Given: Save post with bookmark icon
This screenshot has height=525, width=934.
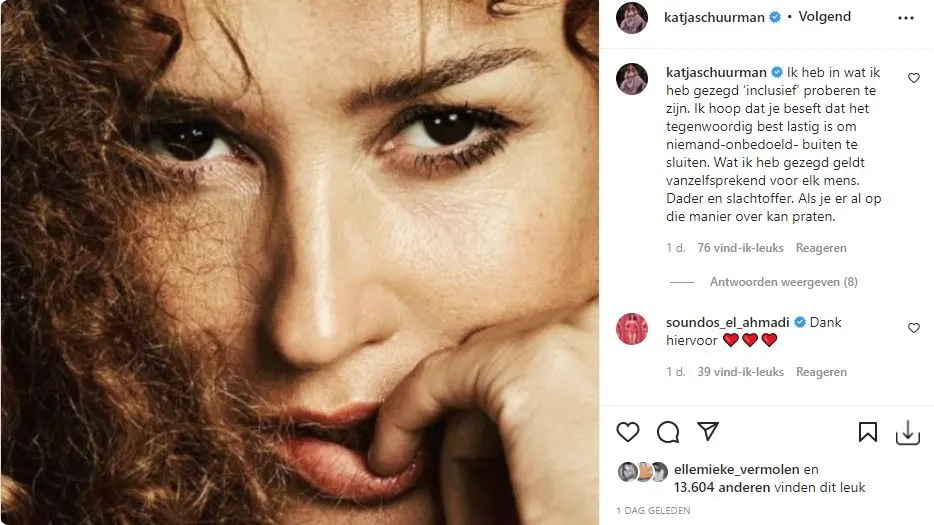Looking at the screenshot, I should point(868,432).
